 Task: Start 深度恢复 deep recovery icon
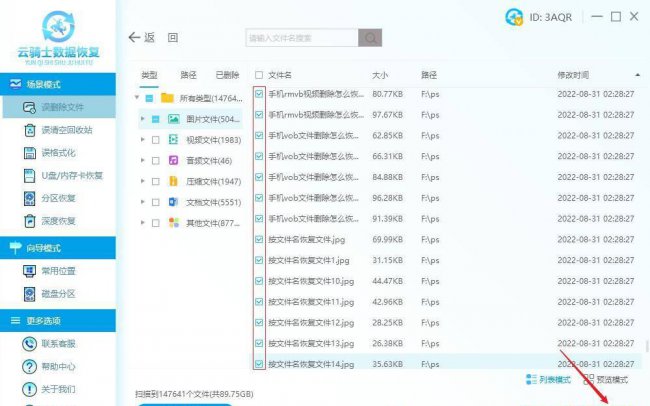29,221
